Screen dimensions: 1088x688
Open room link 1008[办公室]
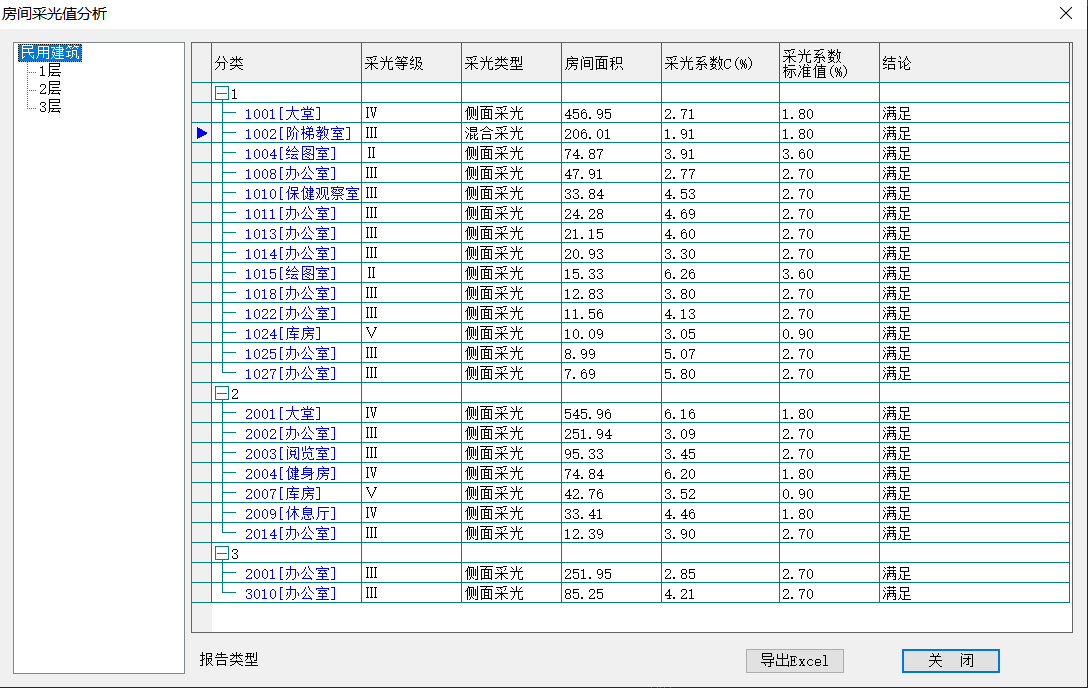pos(290,174)
